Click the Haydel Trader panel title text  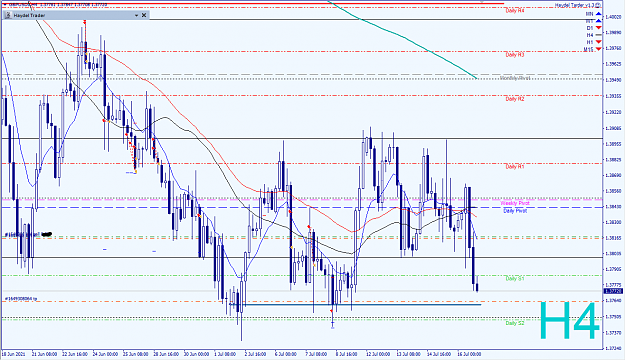[x=29, y=15]
